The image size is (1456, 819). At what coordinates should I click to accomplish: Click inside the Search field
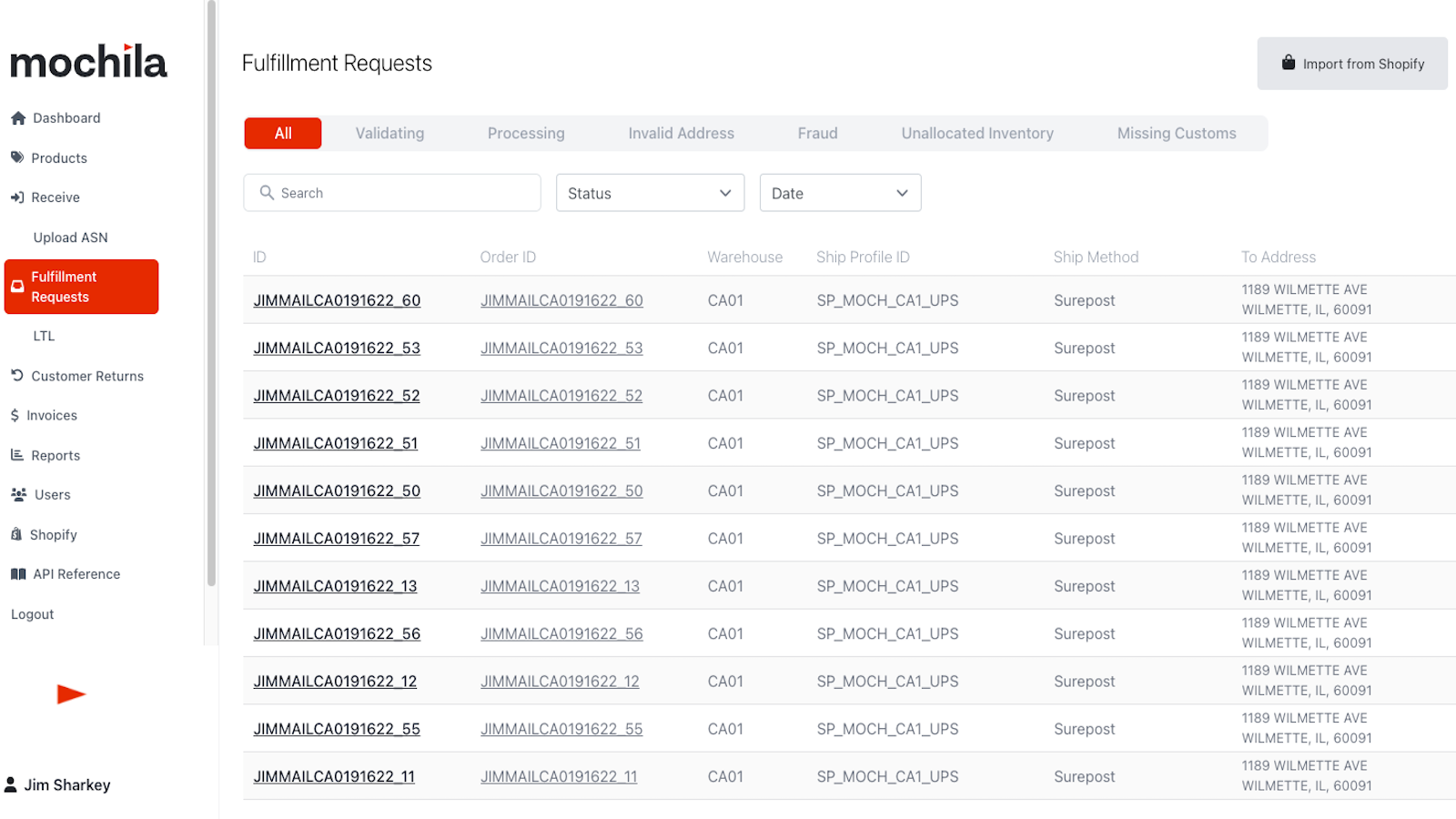391,192
